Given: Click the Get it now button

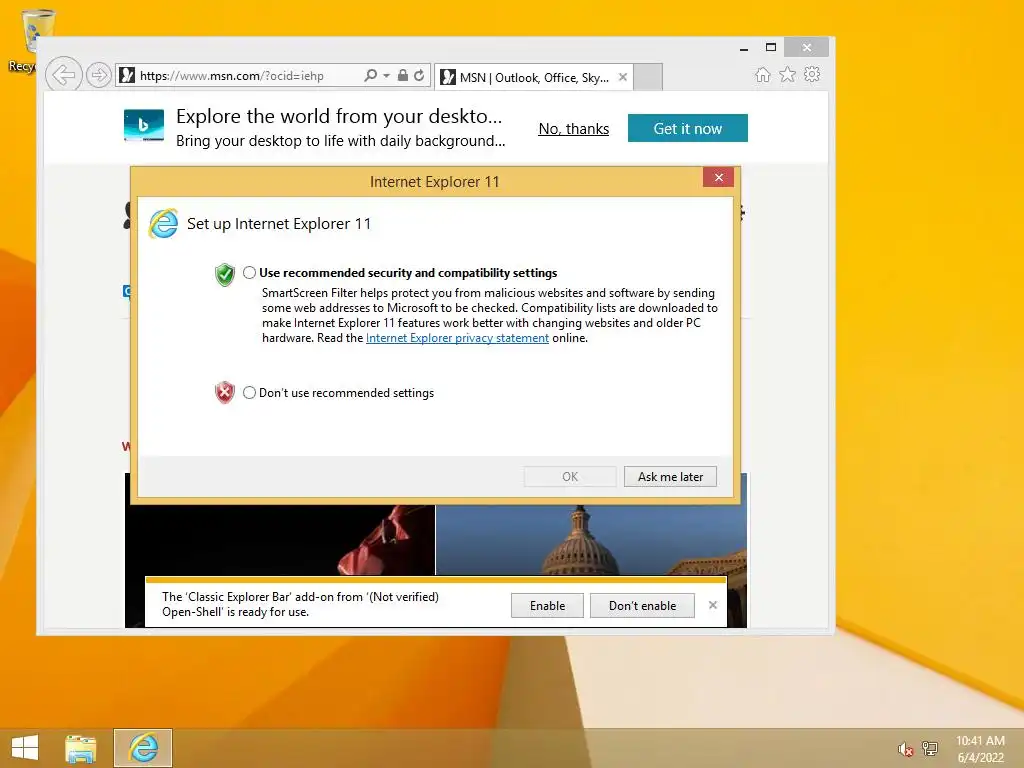Looking at the screenshot, I should click(x=688, y=128).
